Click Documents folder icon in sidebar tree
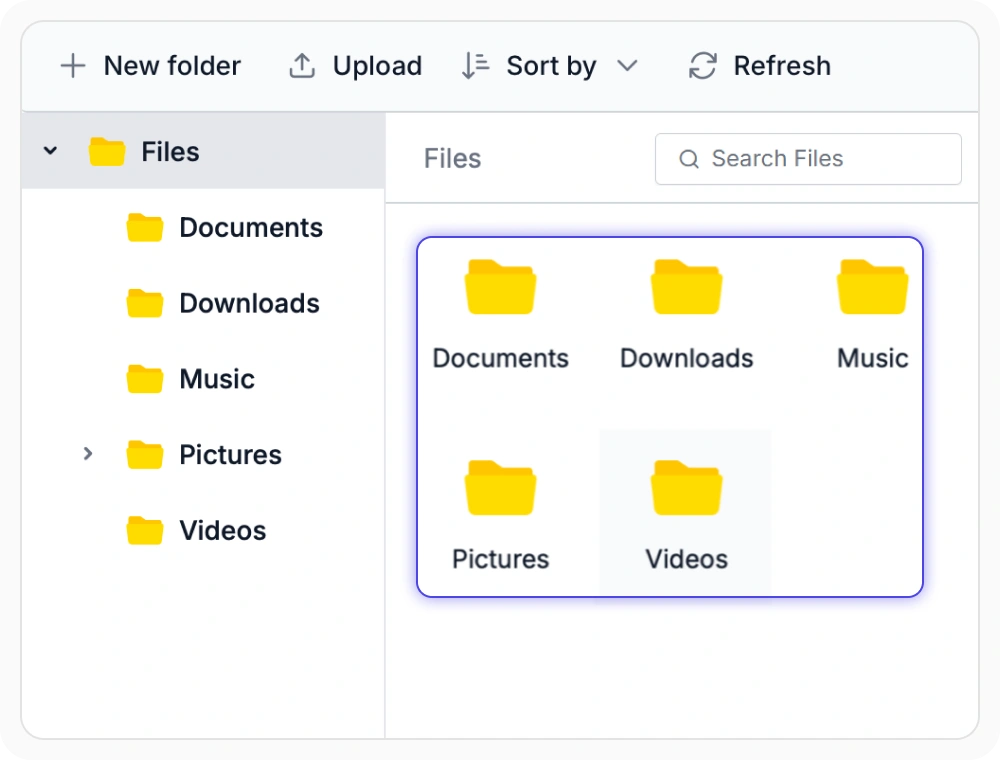This screenshot has width=1000, height=760. coord(145,228)
